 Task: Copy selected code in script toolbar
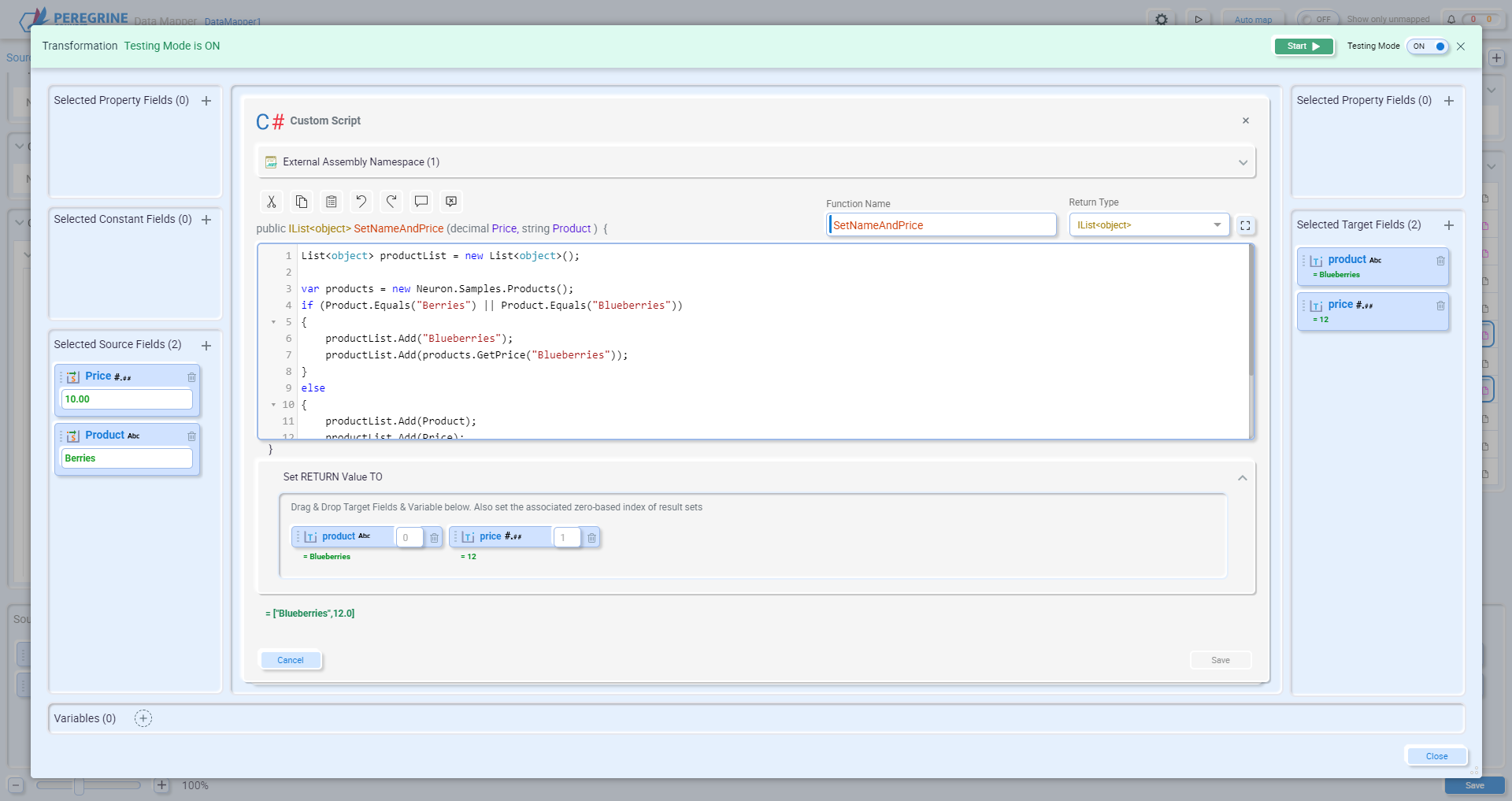pyautogui.click(x=301, y=202)
